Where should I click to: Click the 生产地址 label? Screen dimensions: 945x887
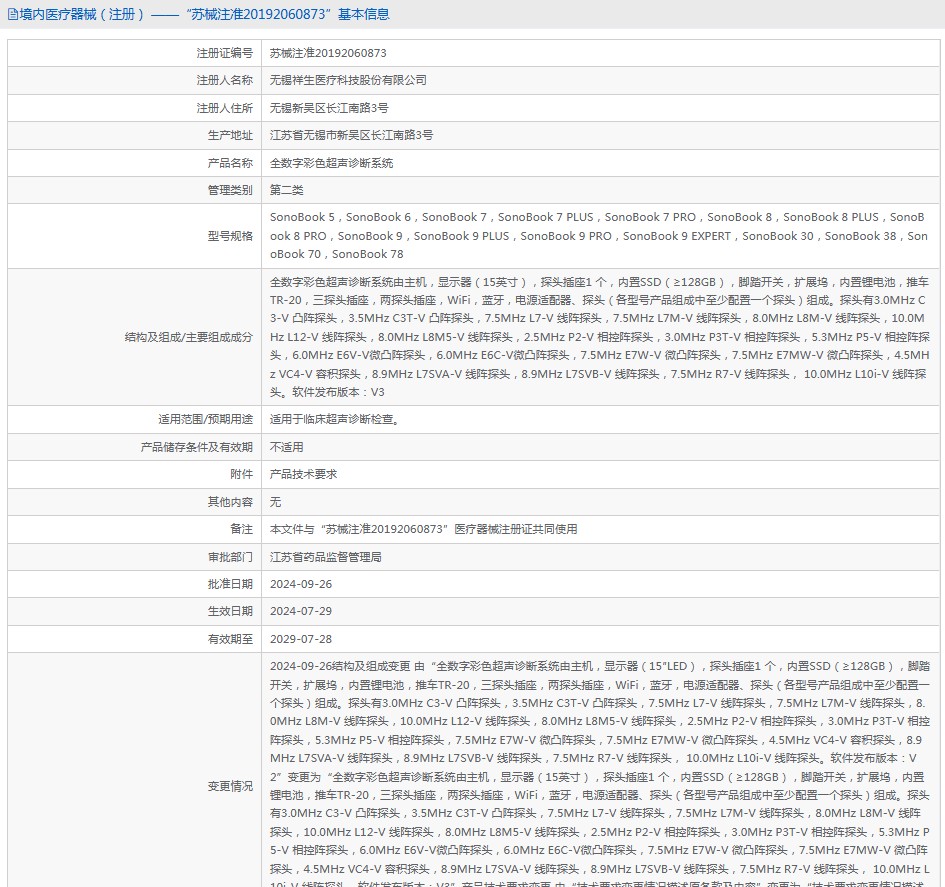pyautogui.click(x=230, y=135)
